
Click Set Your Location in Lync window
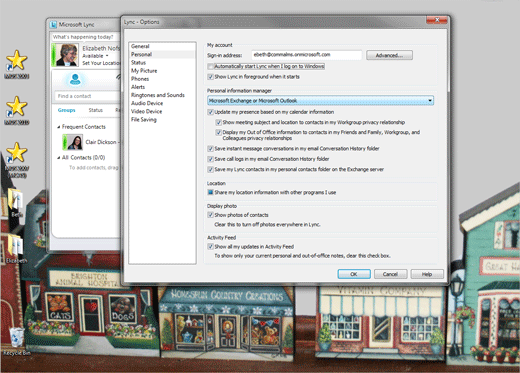[x=101, y=63]
